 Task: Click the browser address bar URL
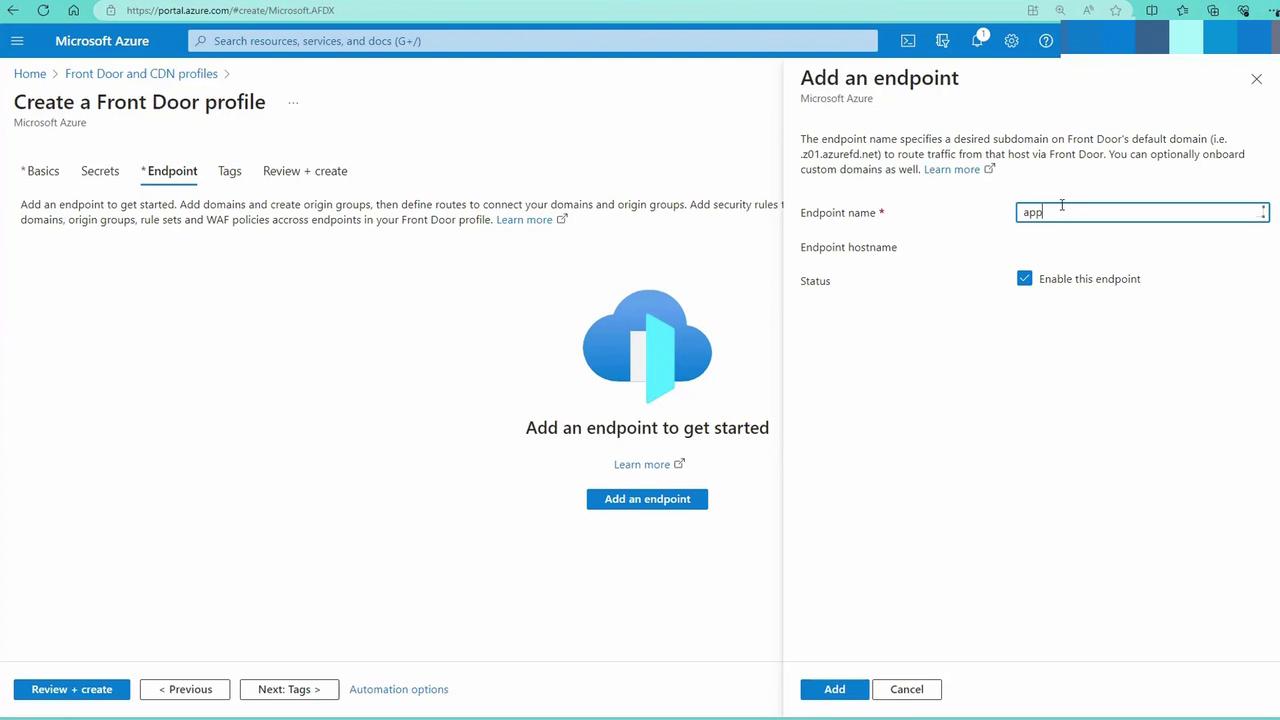(x=231, y=10)
